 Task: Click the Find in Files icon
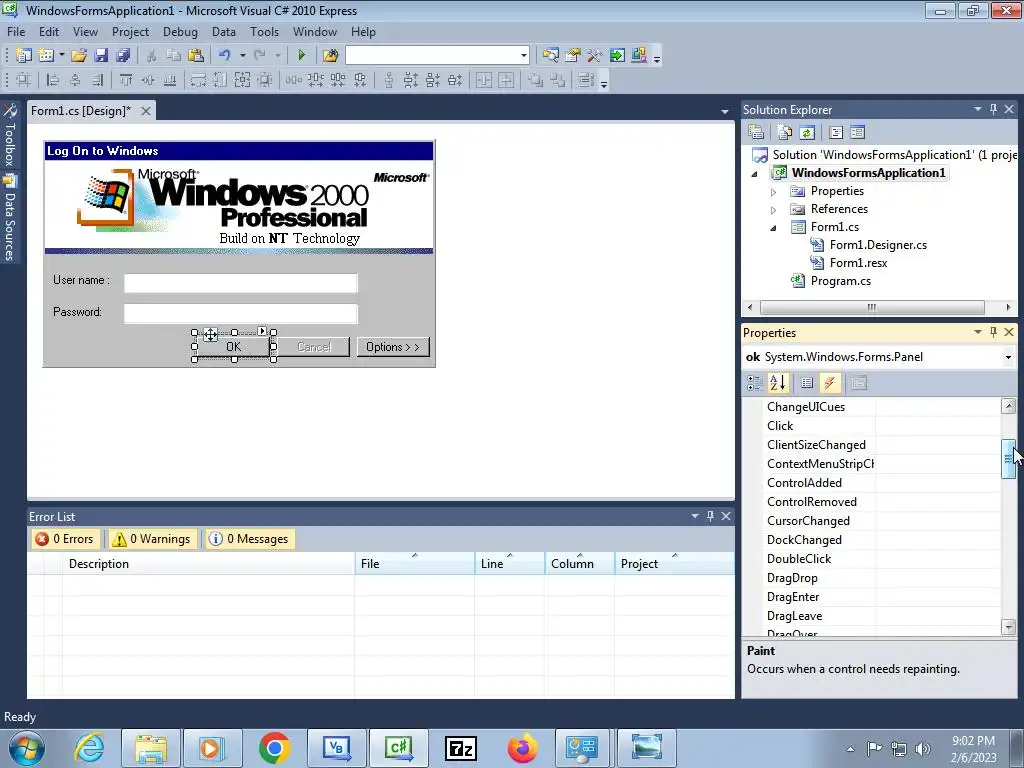[330, 56]
